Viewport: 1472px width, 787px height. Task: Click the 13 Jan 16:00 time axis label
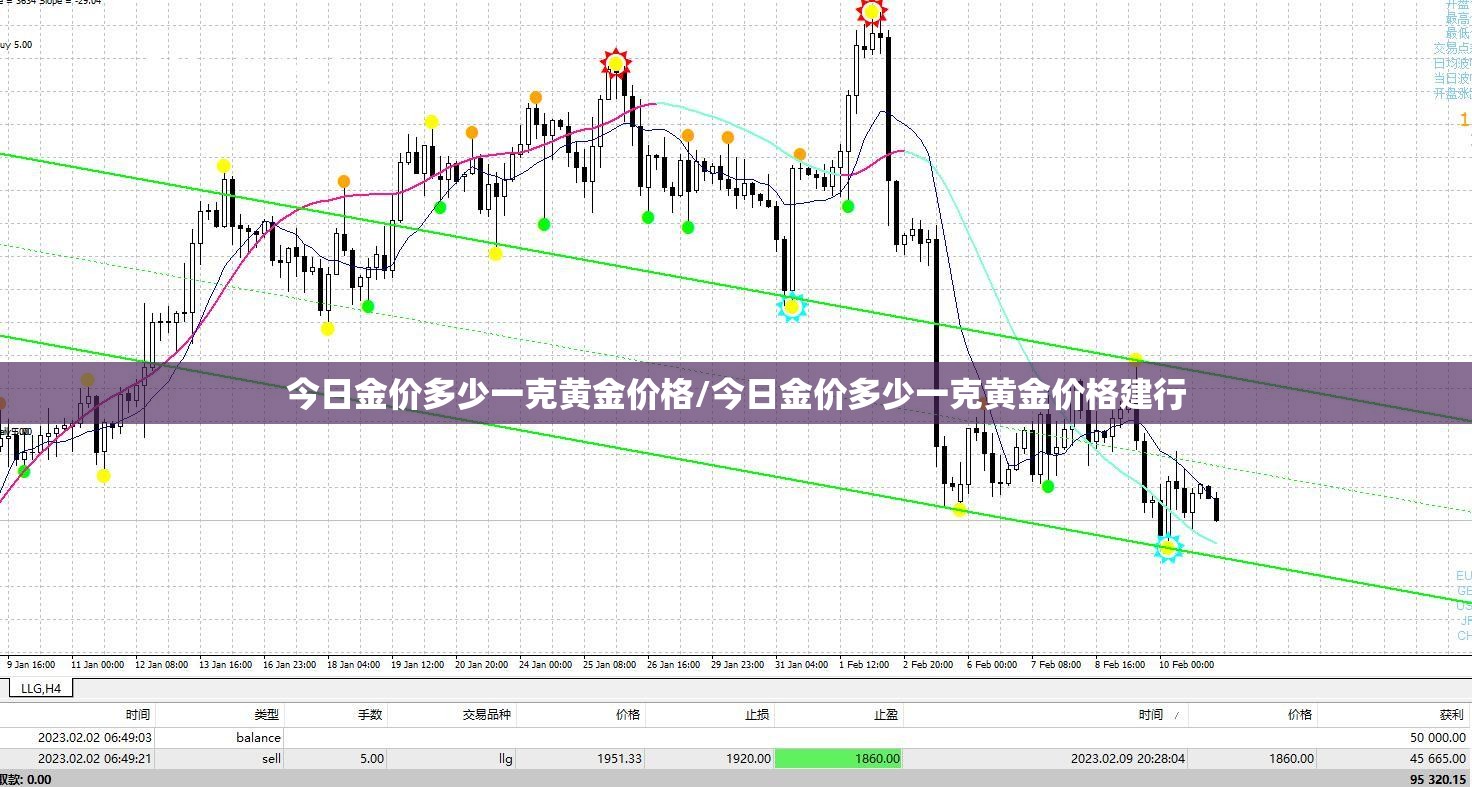pyautogui.click(x=225, y=664)
